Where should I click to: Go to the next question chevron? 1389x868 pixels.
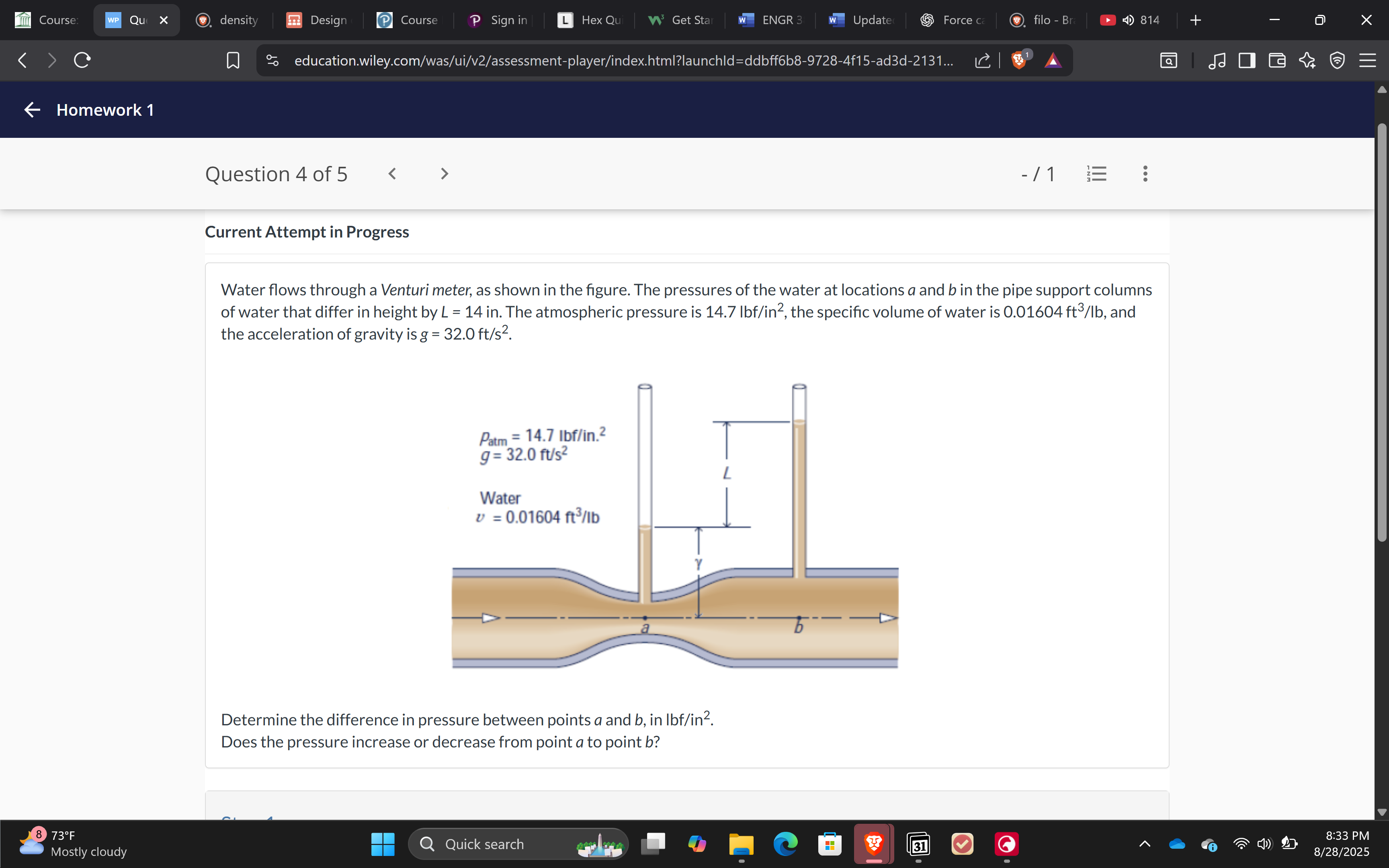pyautogui.click(x=444, y=173)
